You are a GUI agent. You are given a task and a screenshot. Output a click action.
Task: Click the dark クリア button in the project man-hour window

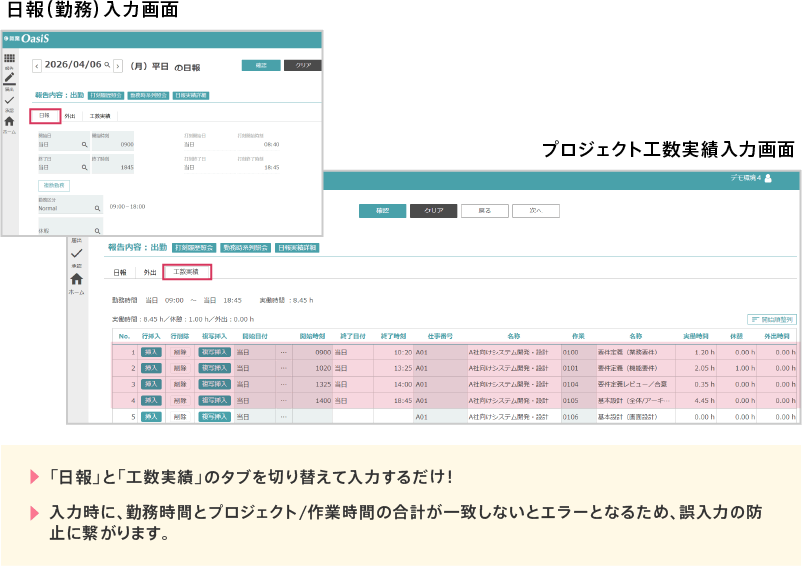433,211
